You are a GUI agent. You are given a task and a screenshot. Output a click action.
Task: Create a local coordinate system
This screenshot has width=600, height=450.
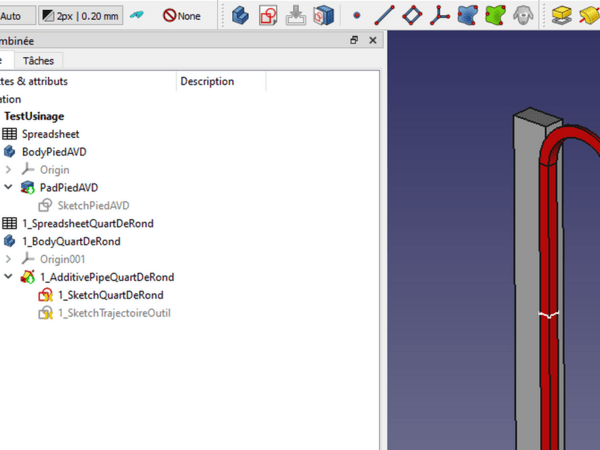click(440, 15)
